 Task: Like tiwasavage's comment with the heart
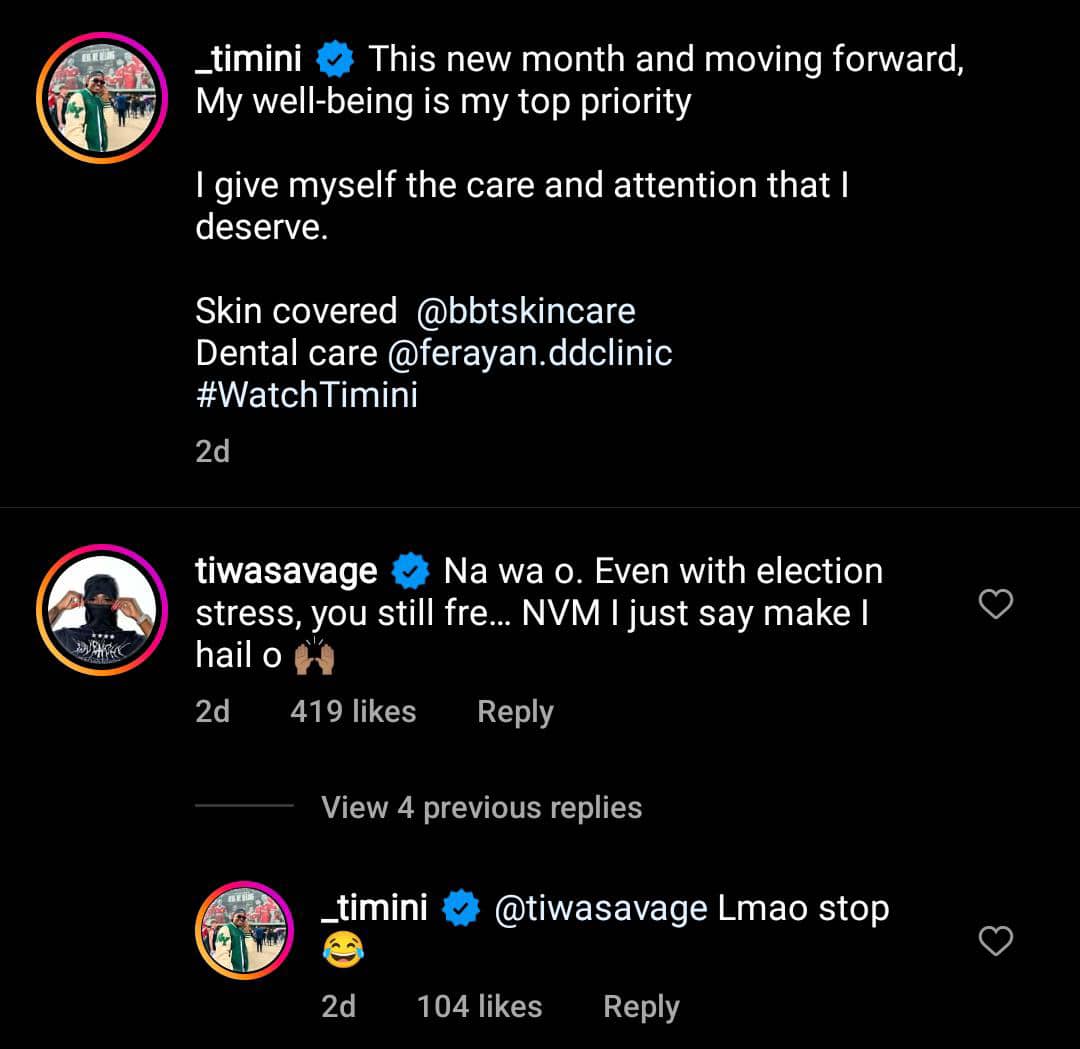[x=995, y=604]
